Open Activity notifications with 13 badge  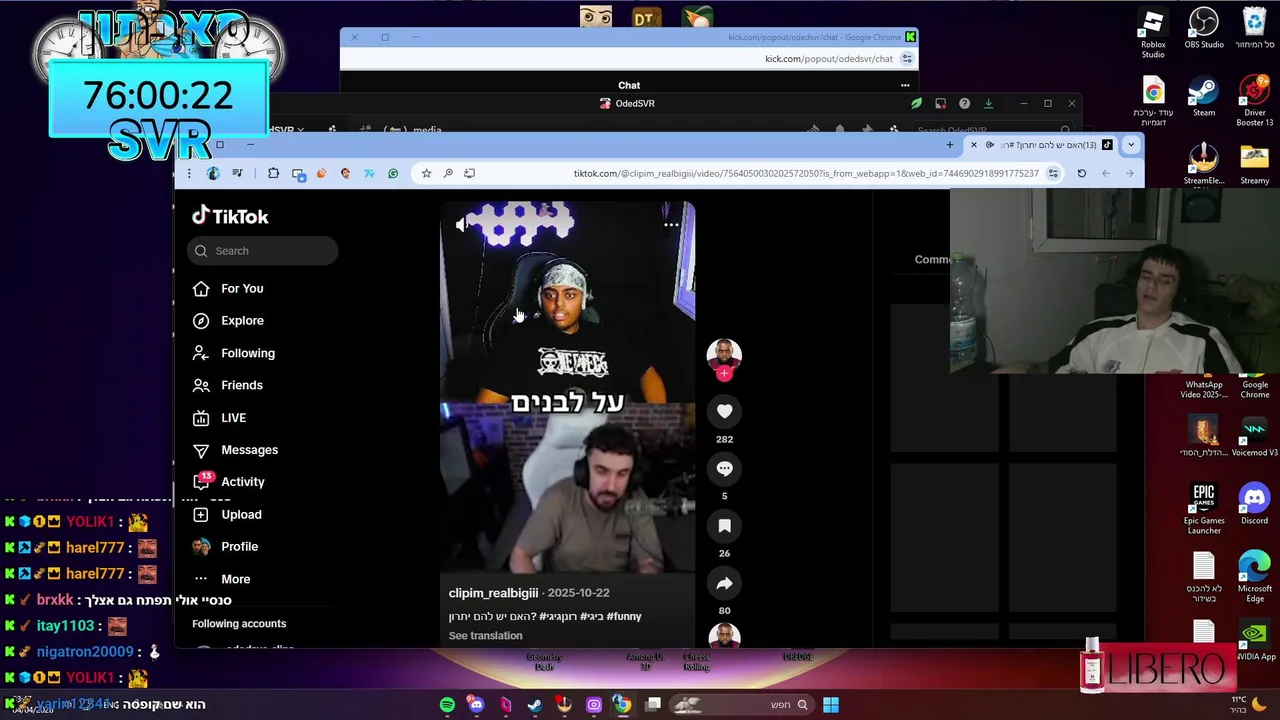(230, 482)
